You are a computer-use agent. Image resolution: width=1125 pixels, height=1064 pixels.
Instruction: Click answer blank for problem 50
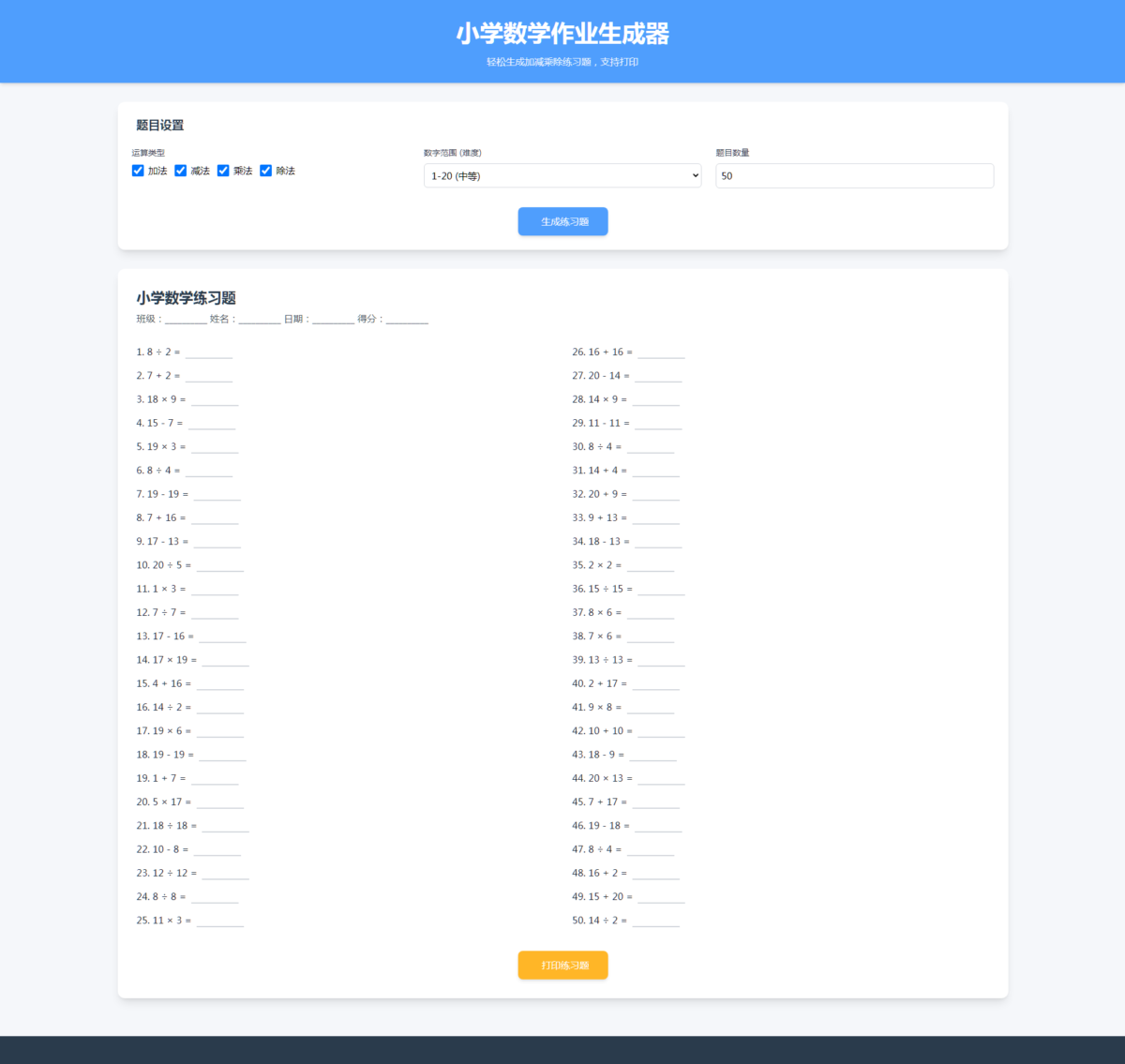pos(655,922)
